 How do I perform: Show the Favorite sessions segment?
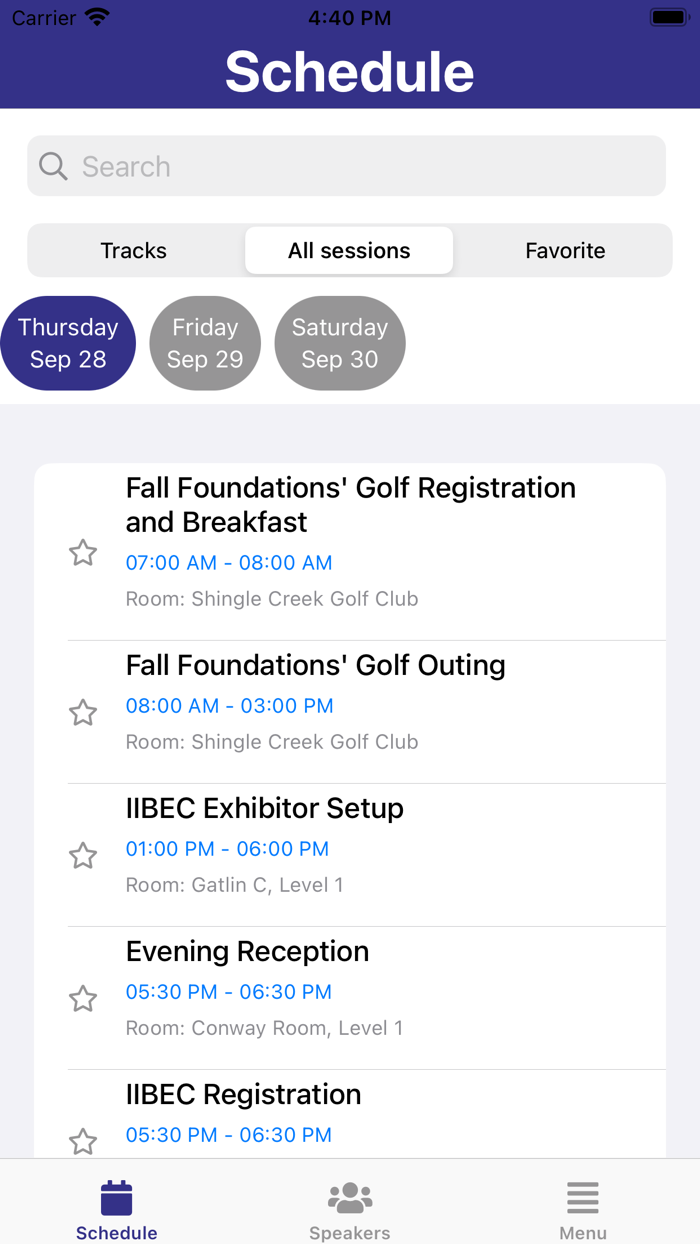click(565, 250)
